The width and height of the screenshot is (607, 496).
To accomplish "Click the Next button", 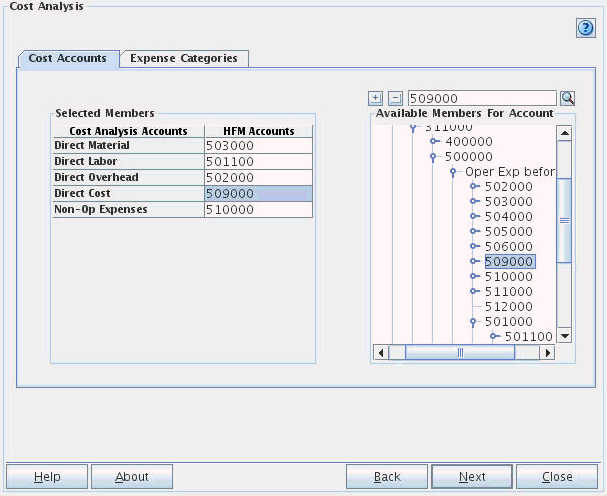I will pos(472,477).
